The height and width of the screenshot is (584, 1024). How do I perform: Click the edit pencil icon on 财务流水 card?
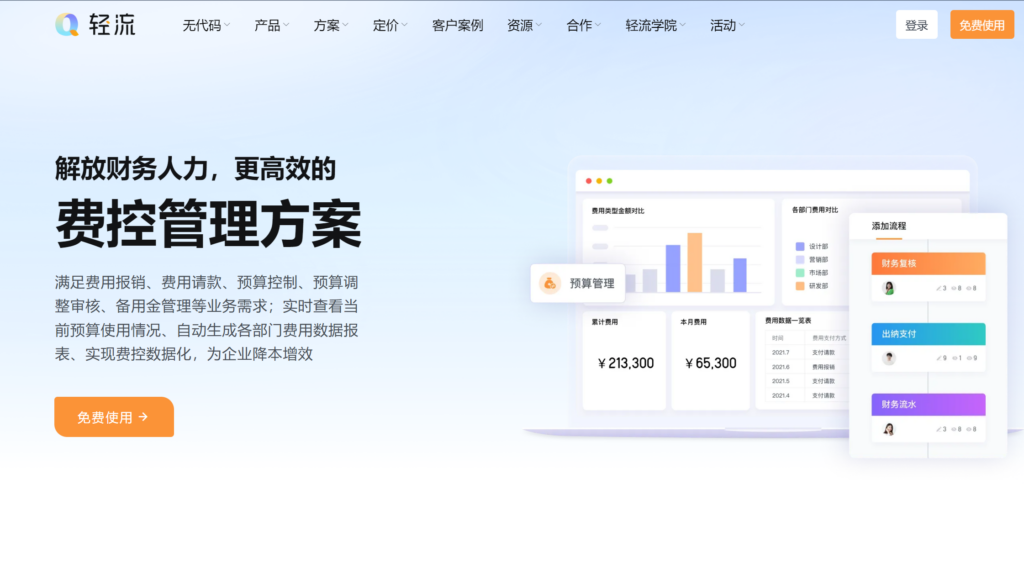937,429
